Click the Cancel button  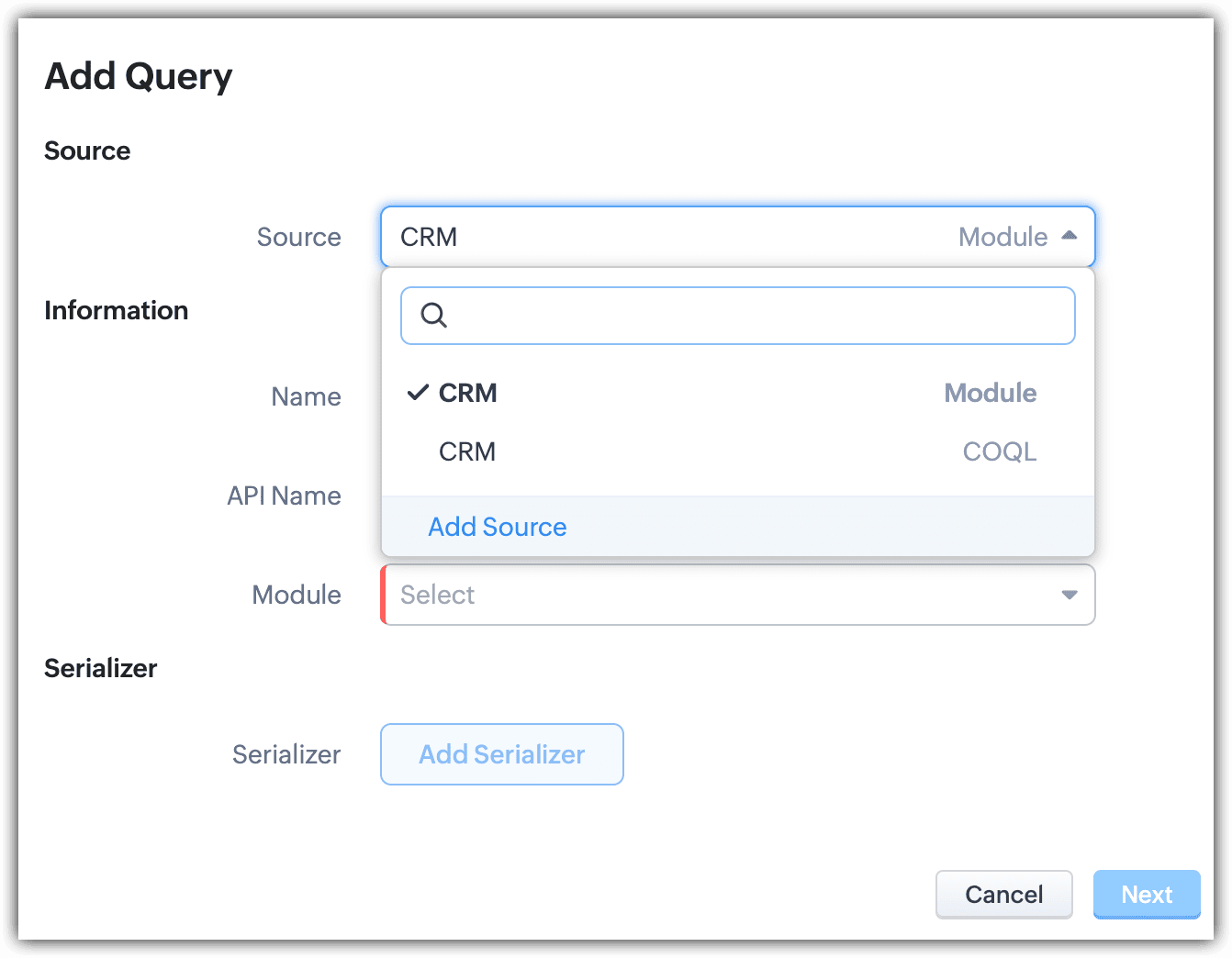click(1003, 894)
